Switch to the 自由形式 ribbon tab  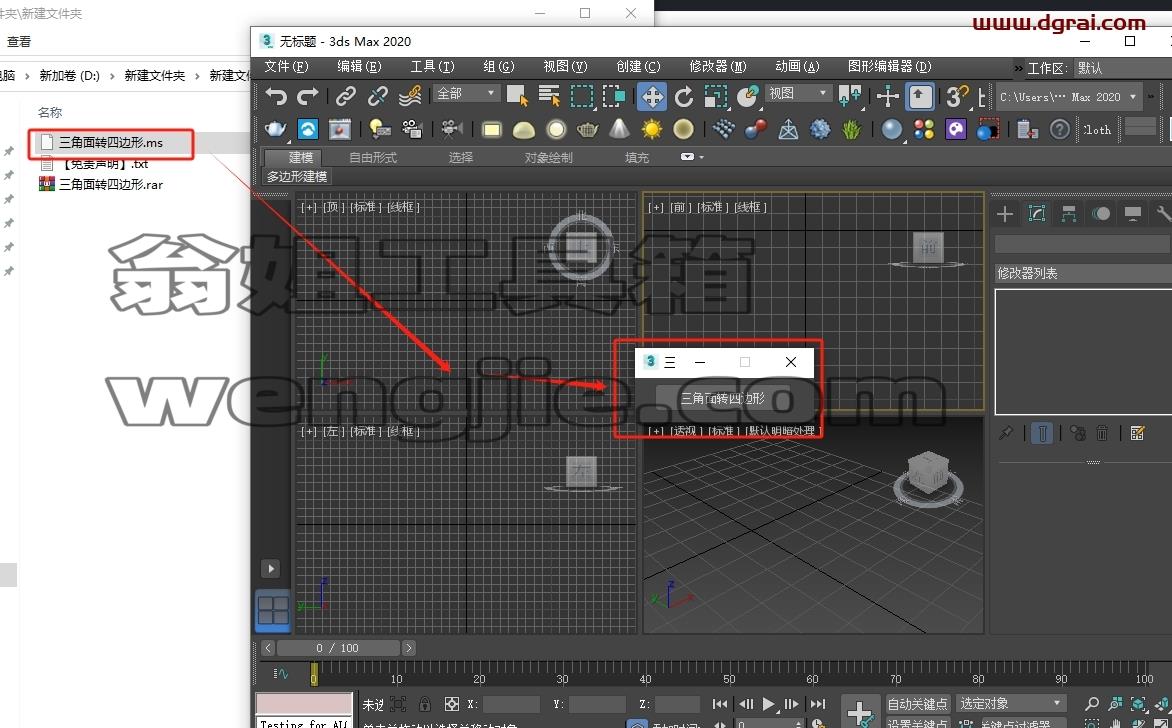coord(373,158)
